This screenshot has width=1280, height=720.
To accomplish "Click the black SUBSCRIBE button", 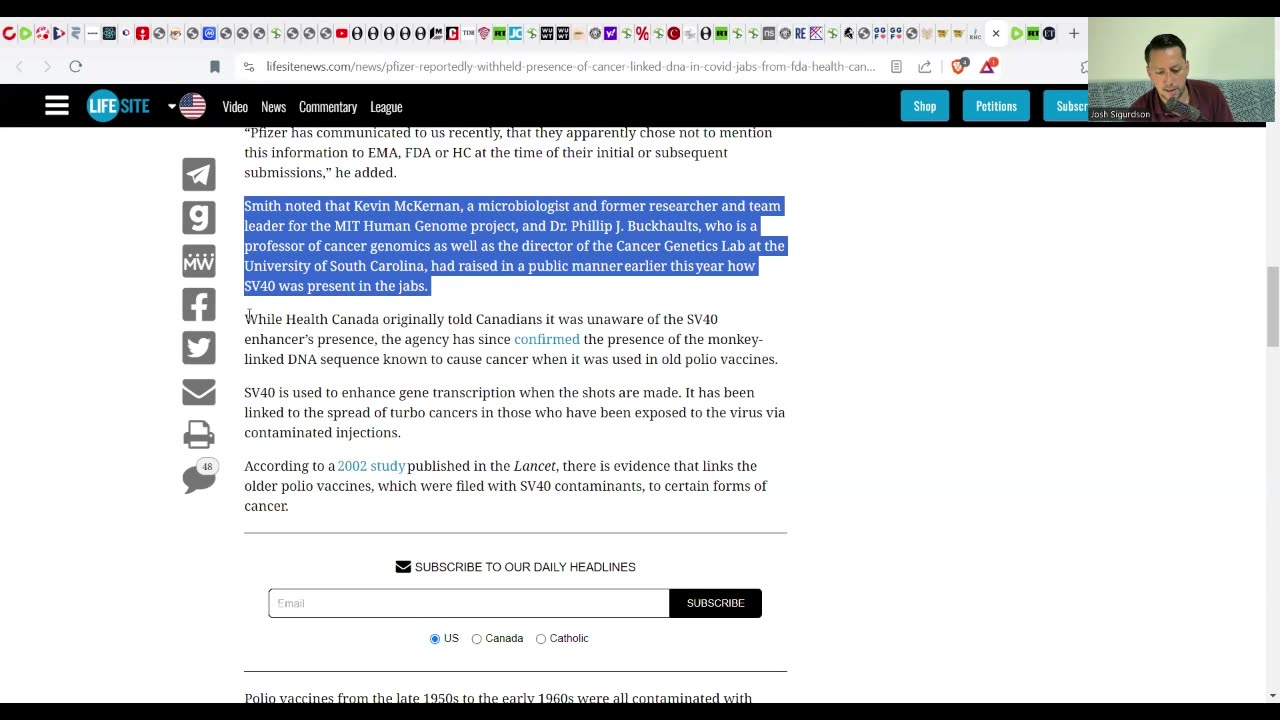I will click(x=716, y=603).
